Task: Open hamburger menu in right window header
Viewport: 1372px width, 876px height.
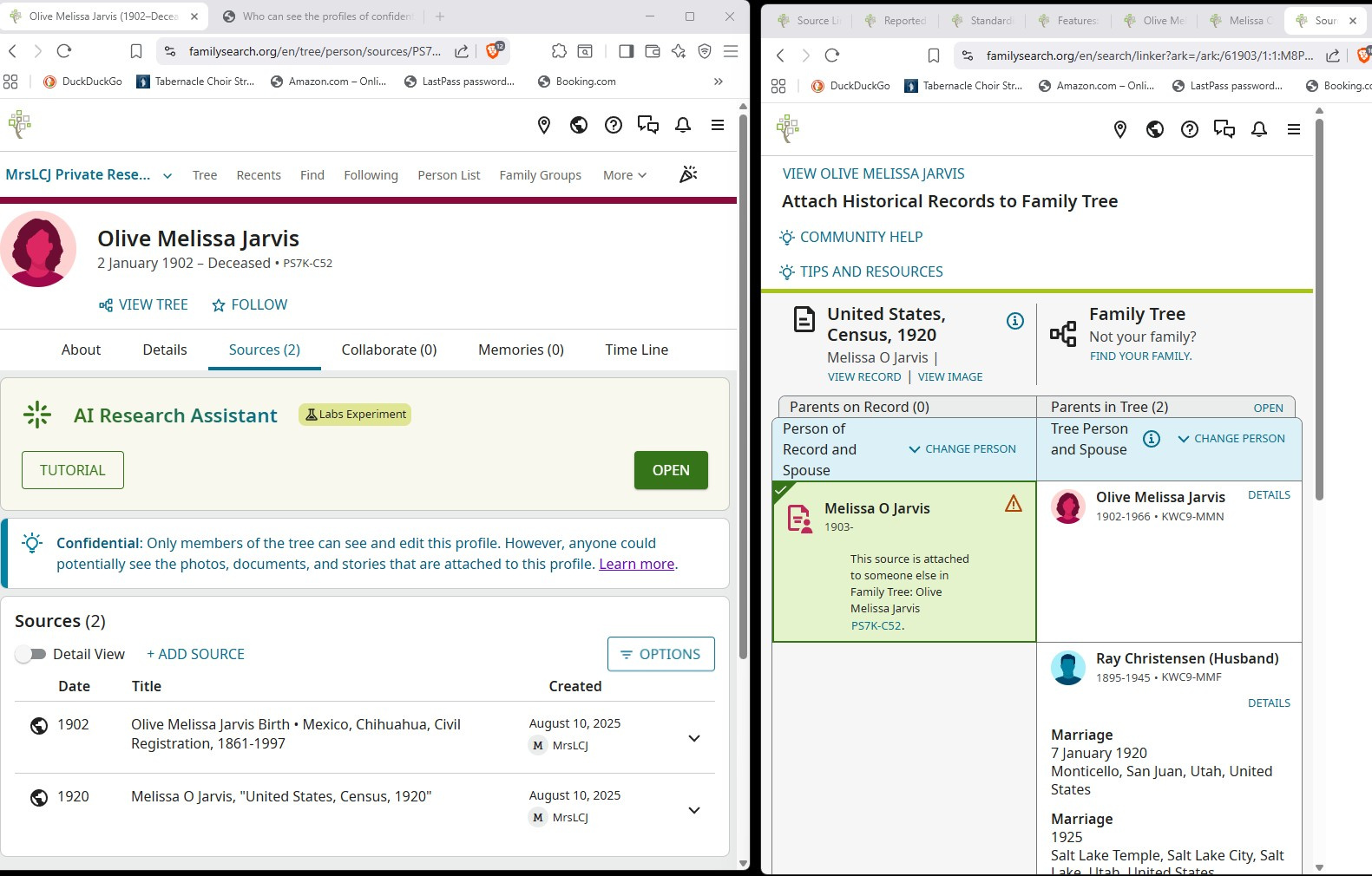Action: click(x=1294, y=129)
